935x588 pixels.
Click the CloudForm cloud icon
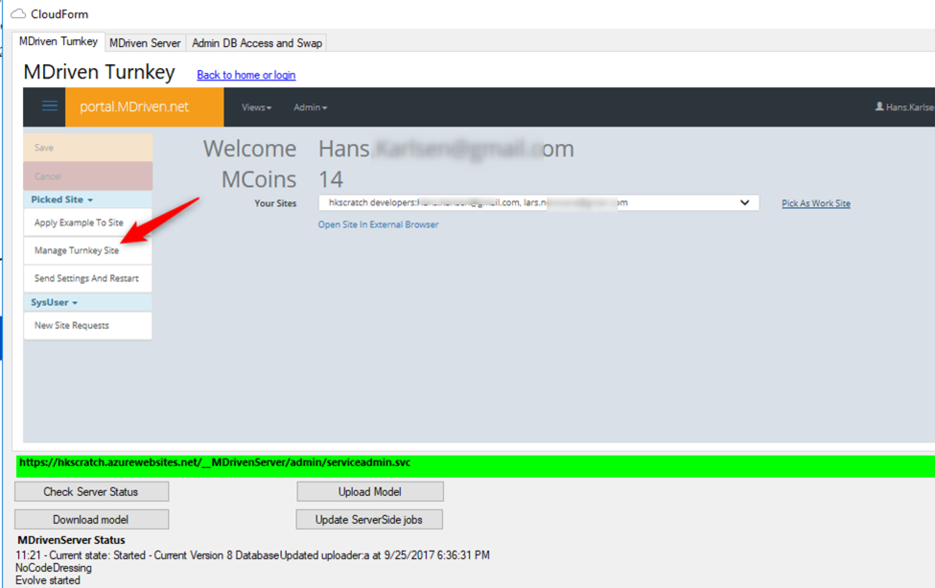click(18, 14)
